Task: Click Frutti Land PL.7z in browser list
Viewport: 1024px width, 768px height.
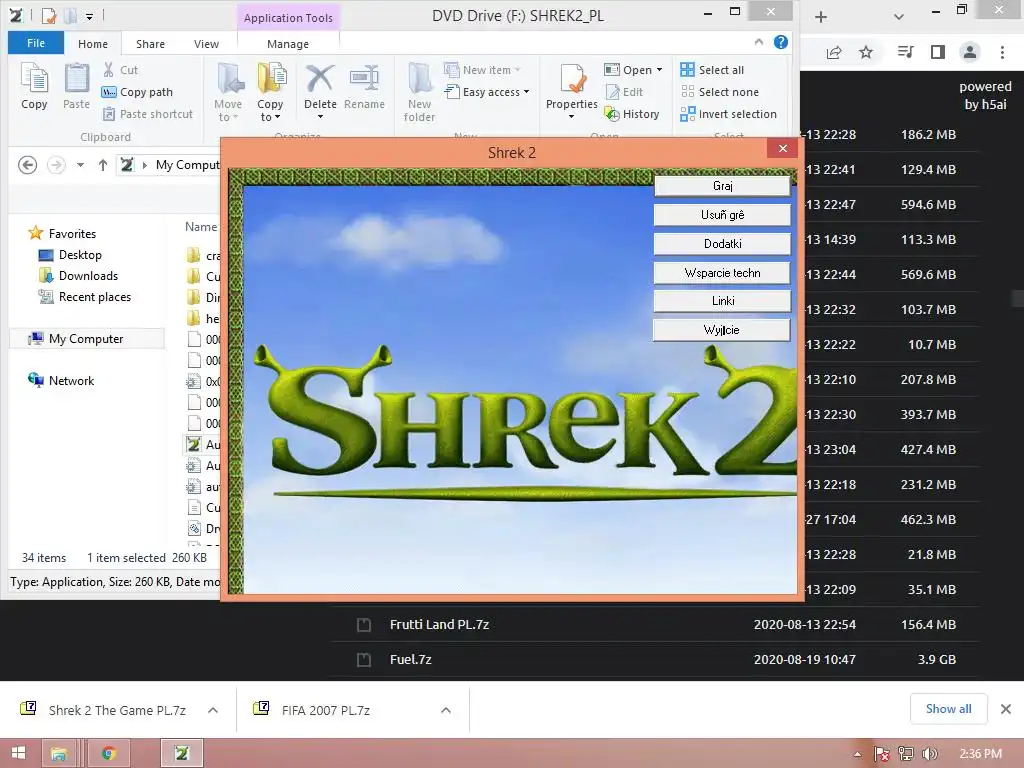Action: (439, 624)
